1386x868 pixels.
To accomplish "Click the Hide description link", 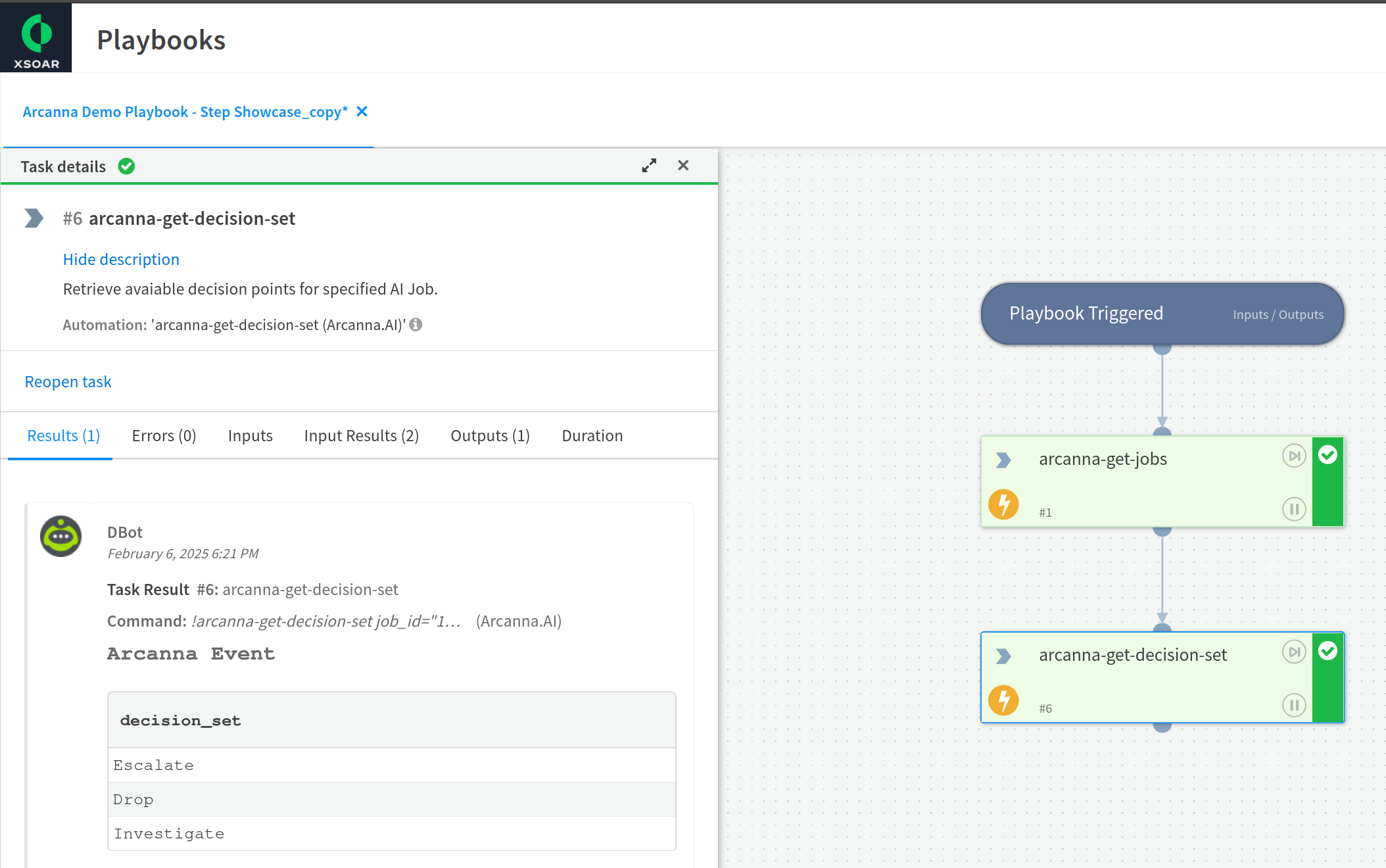I will point(121,259).
